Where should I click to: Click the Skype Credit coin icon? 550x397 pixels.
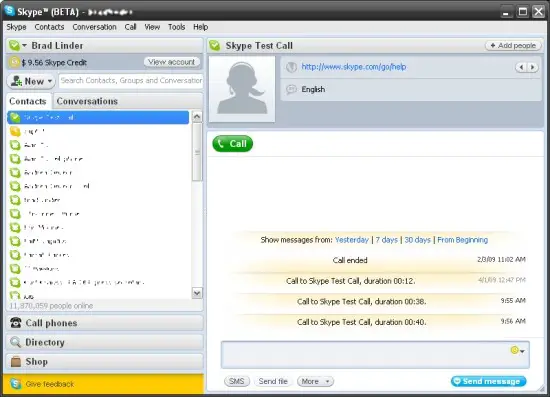click(14, 62)
